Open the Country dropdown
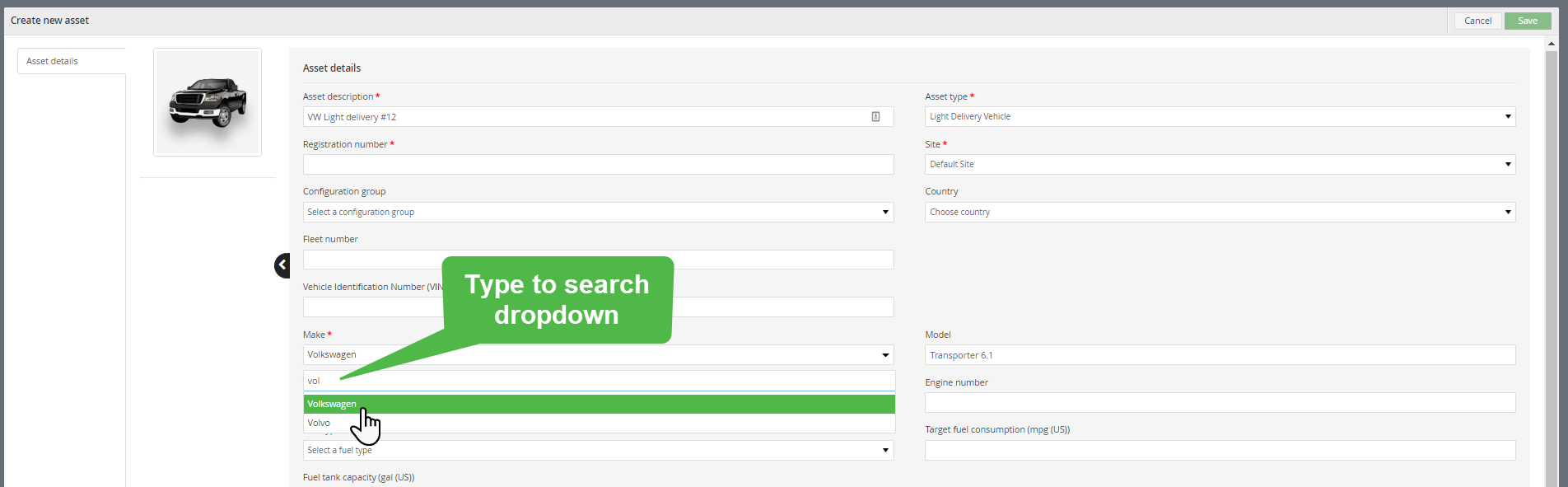1568x487 pixels. pyautogui.click(x=1219, y=213)
